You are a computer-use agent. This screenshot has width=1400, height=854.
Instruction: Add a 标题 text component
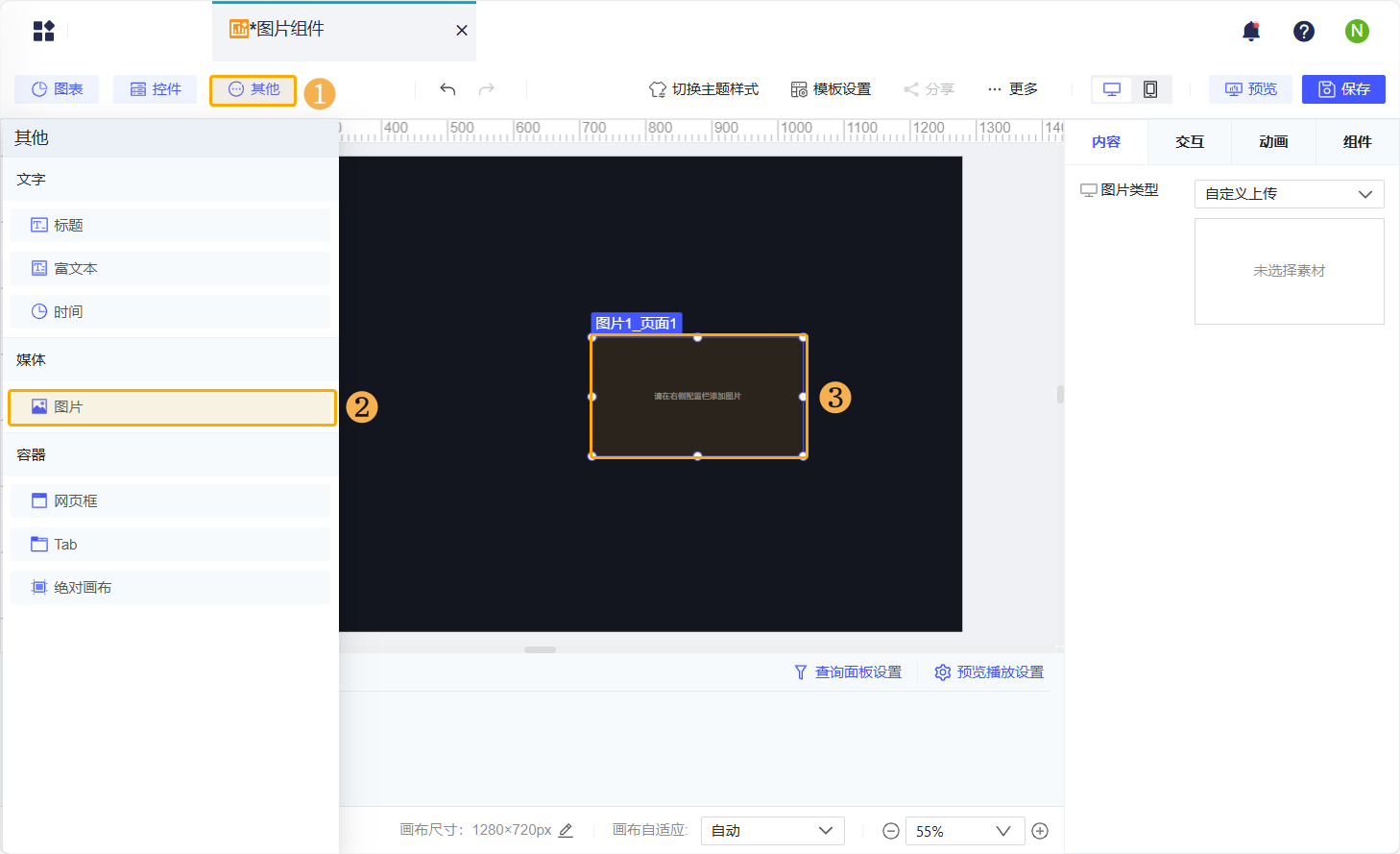(x=170, y=225)
